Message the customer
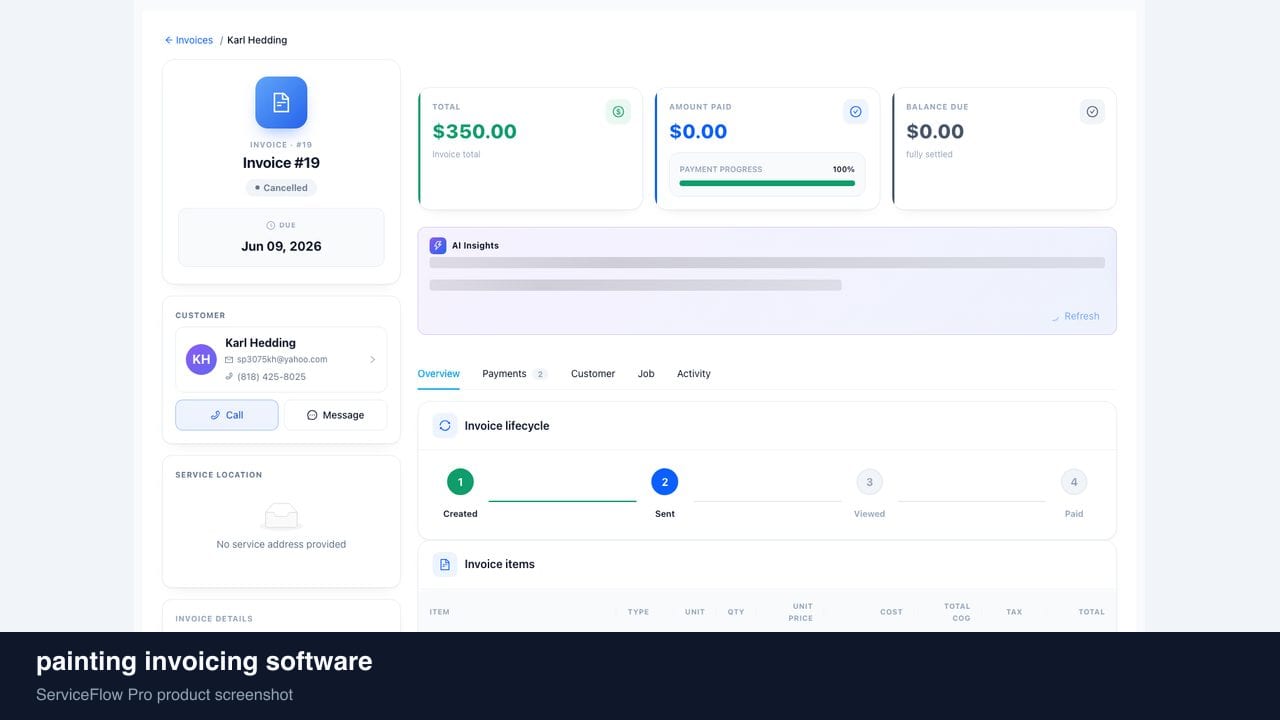The image size is (1280, 720). [x=335, y=415]
